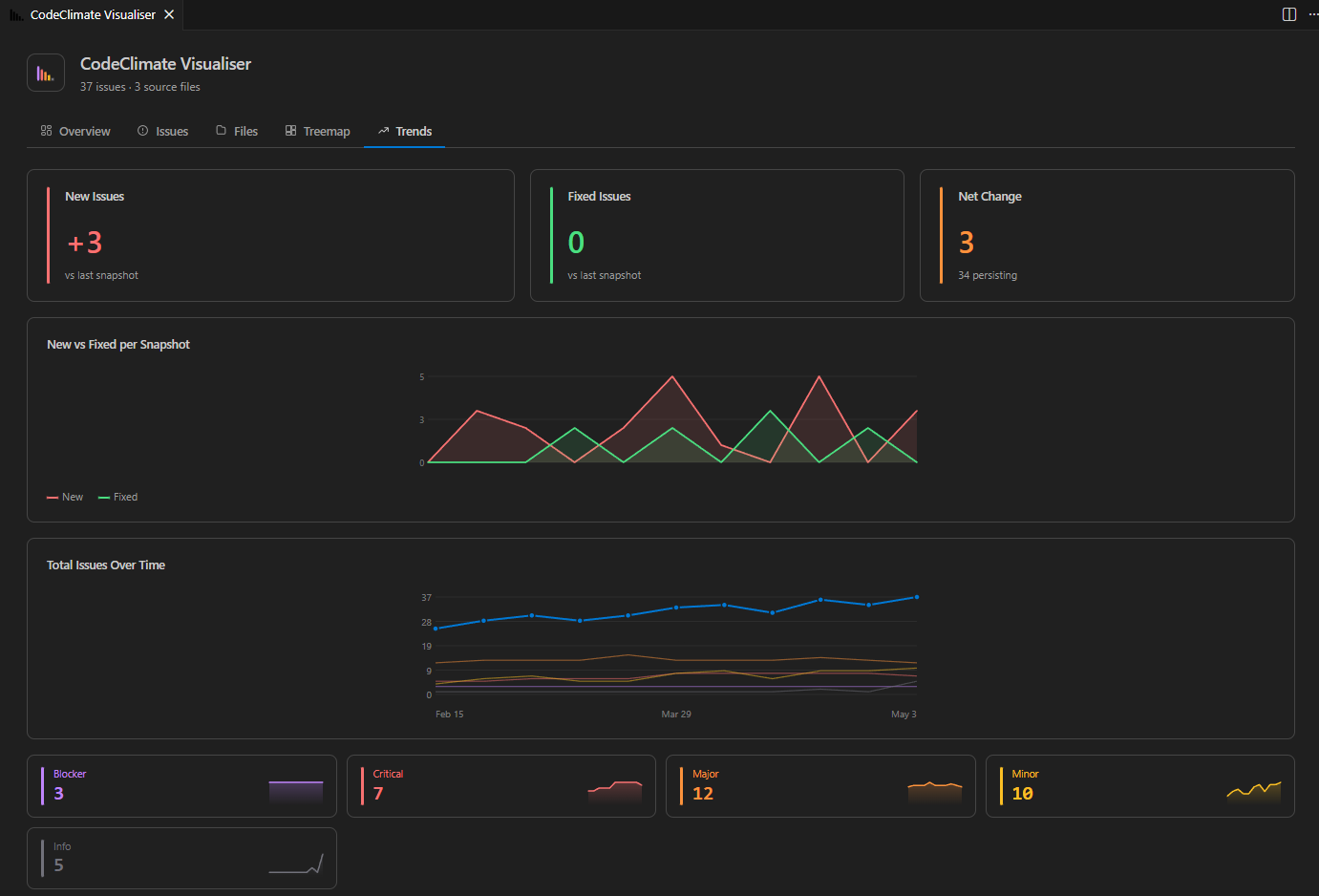Screen dimensions: 1319x896
Task: Click the split editor icon
Action: [x=1289, y=14]
